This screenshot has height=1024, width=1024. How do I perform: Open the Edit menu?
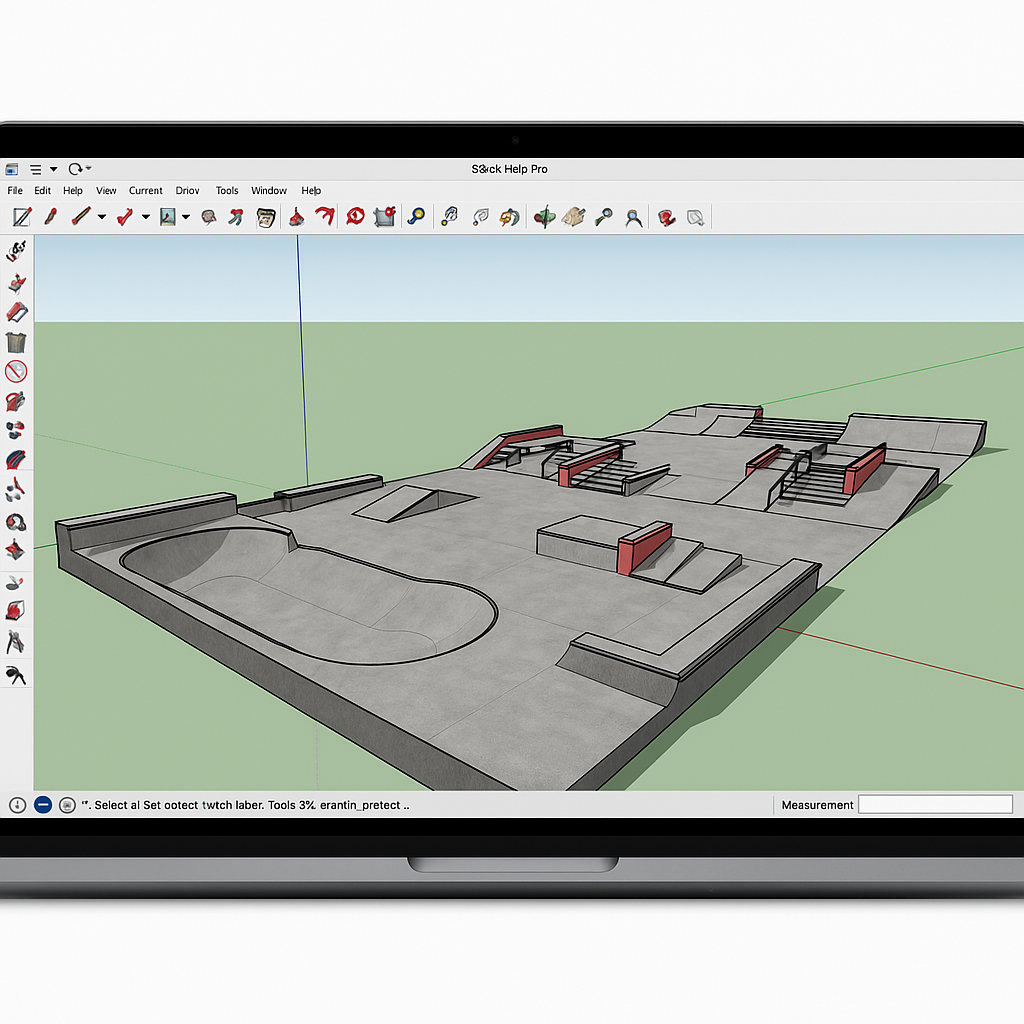click(x=42, y=191)
